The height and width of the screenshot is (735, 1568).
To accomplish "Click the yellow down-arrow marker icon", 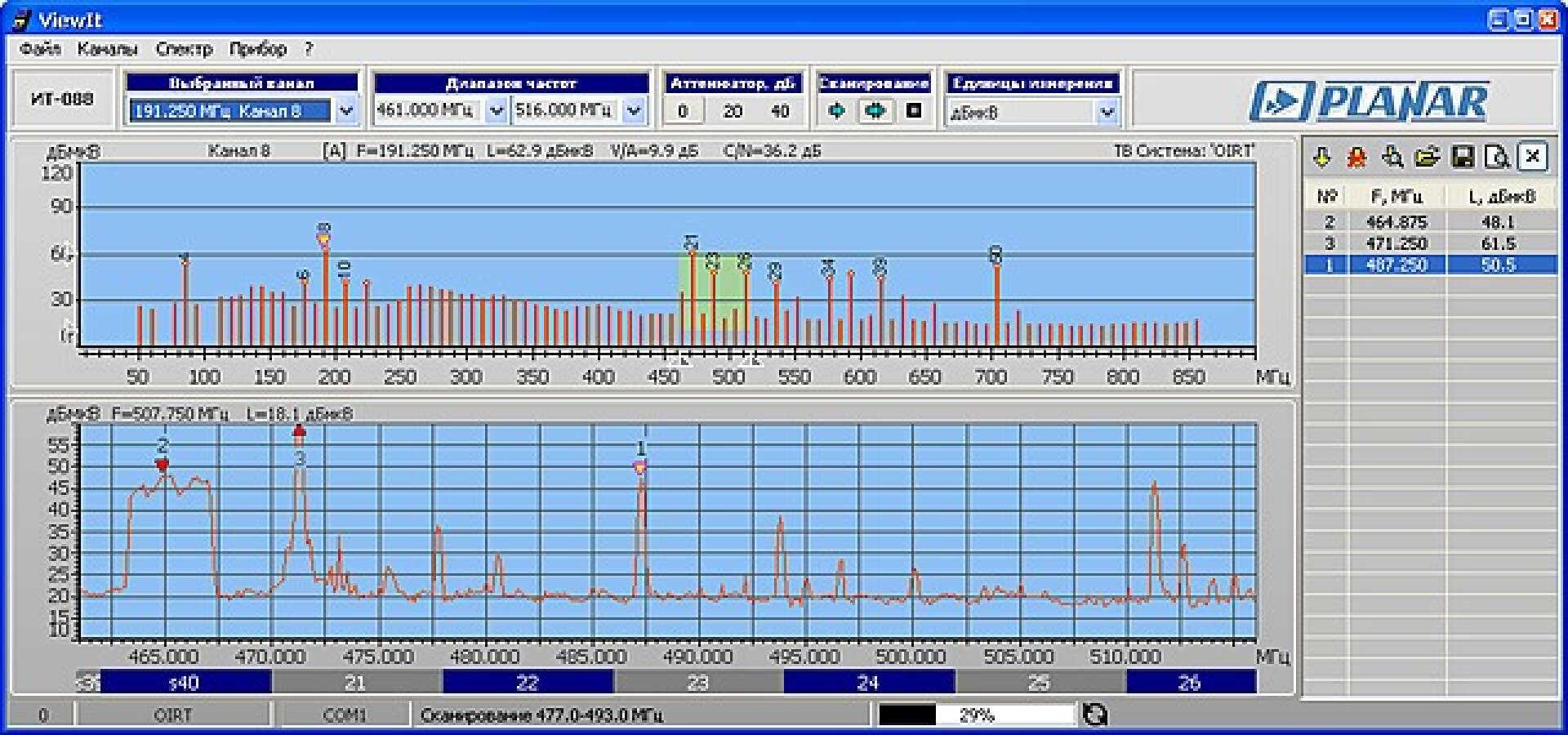I will [x=1321, y=157].
